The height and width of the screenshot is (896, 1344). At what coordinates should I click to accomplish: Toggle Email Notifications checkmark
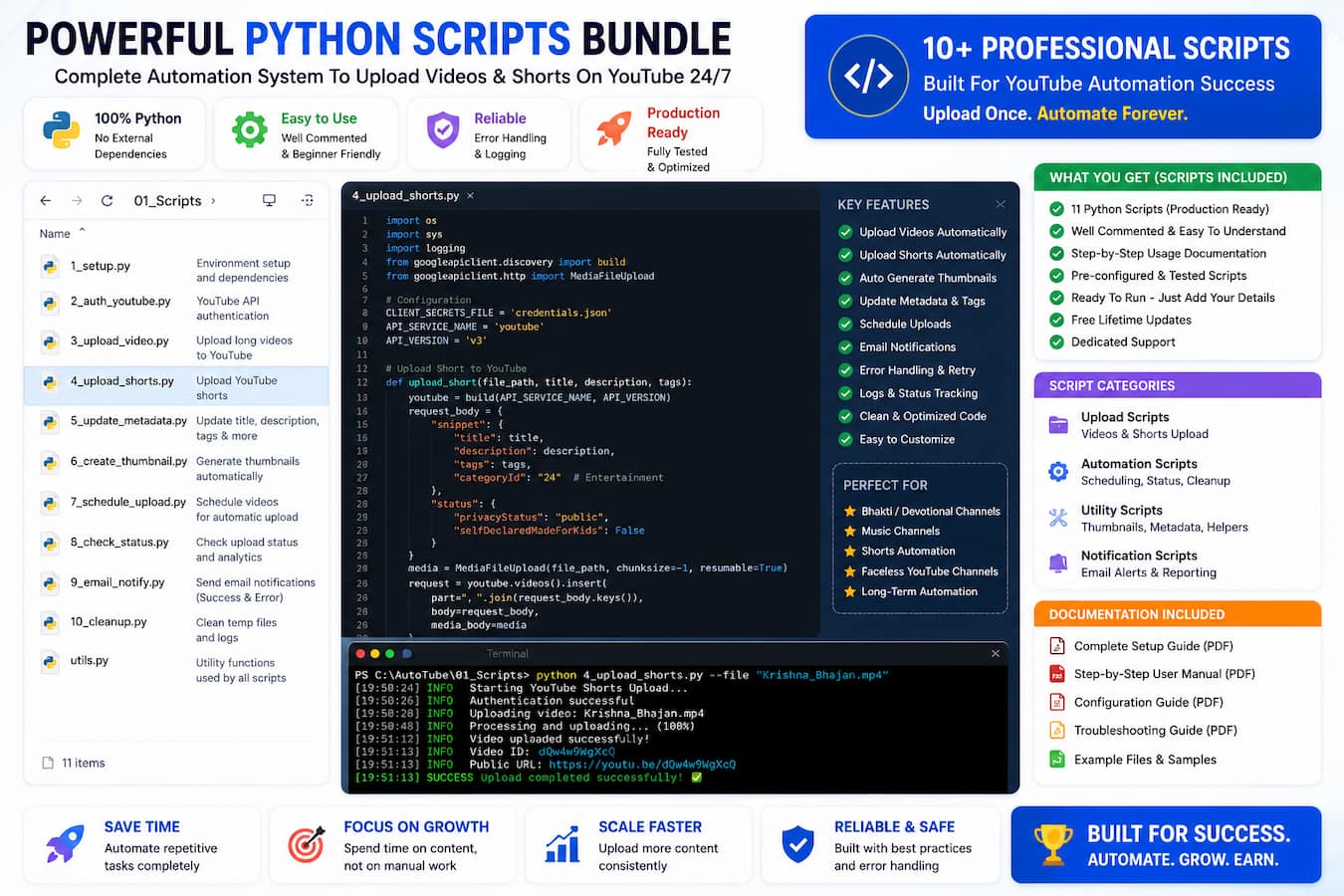coord(845,346)
